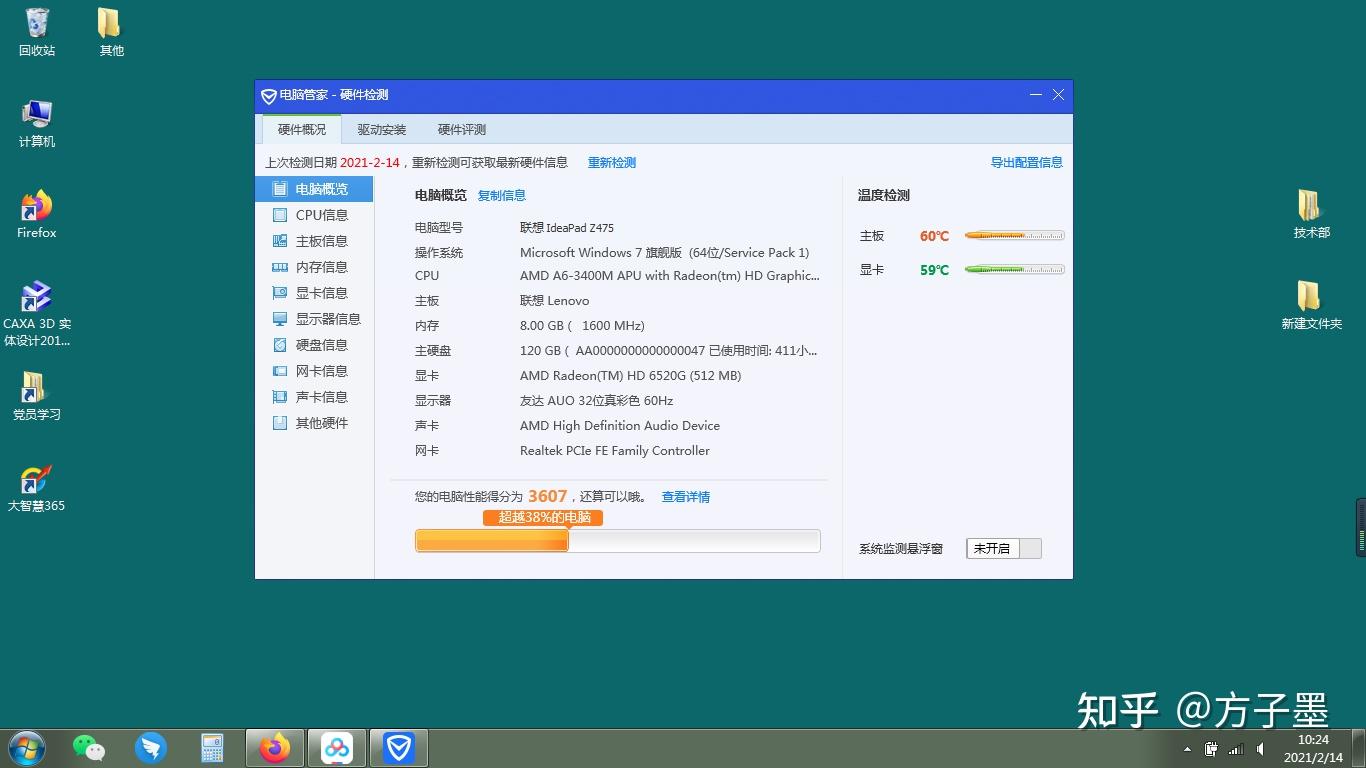The height and width of the screenshot is (768, 1366).
Task: Click the 8.00 GB memory value
Action: 582,326
